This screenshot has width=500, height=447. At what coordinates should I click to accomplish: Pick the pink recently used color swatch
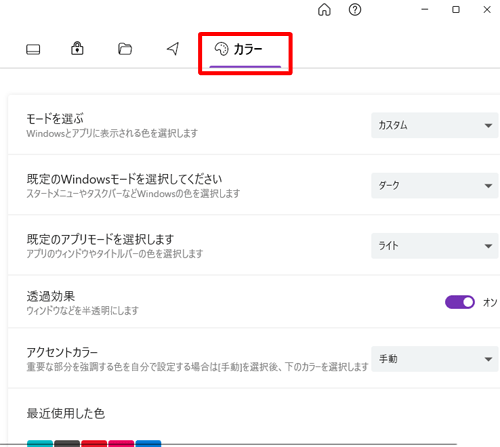coord(121,444)
